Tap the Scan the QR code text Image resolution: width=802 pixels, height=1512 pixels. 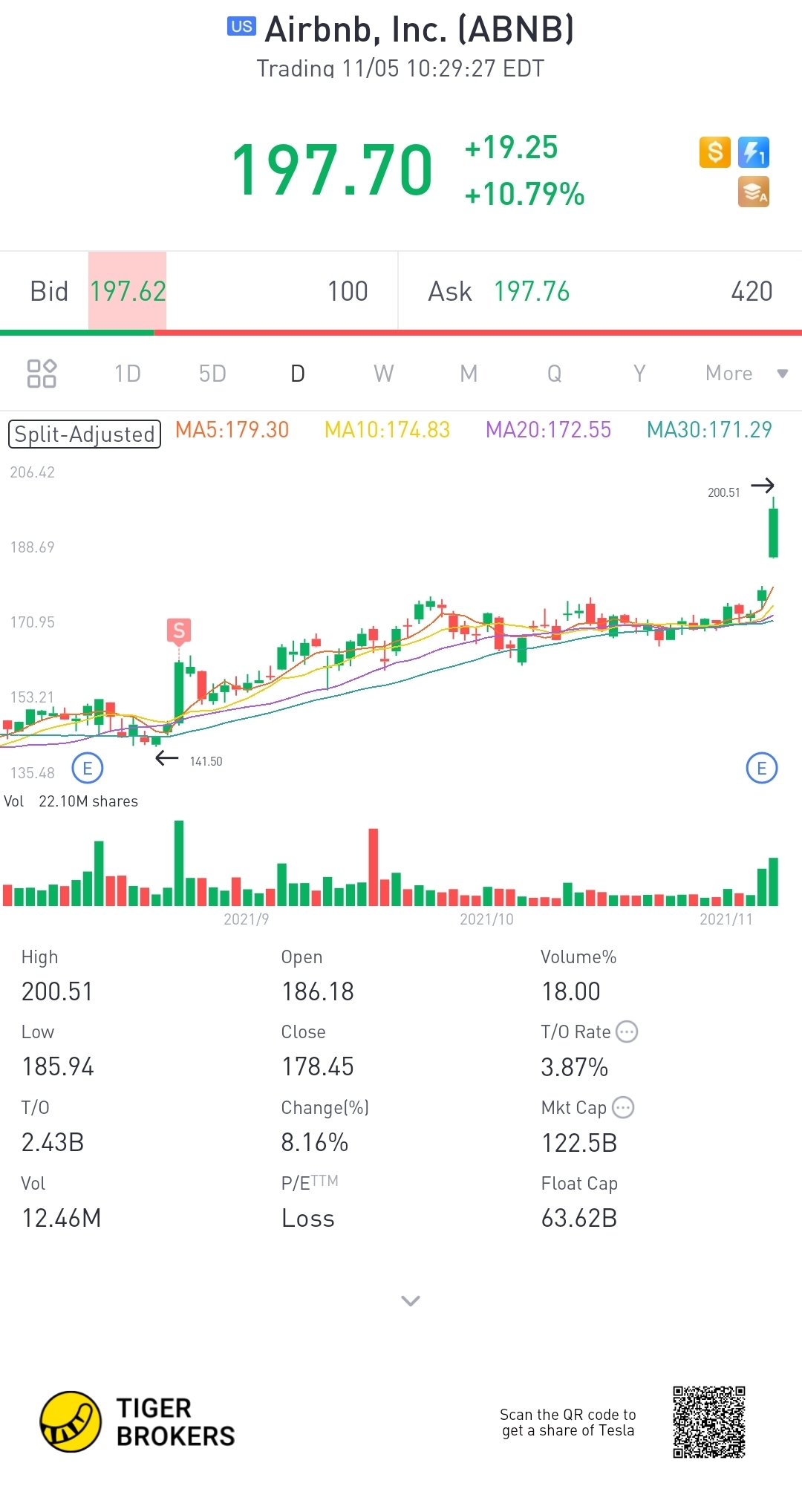(568, 1422)
